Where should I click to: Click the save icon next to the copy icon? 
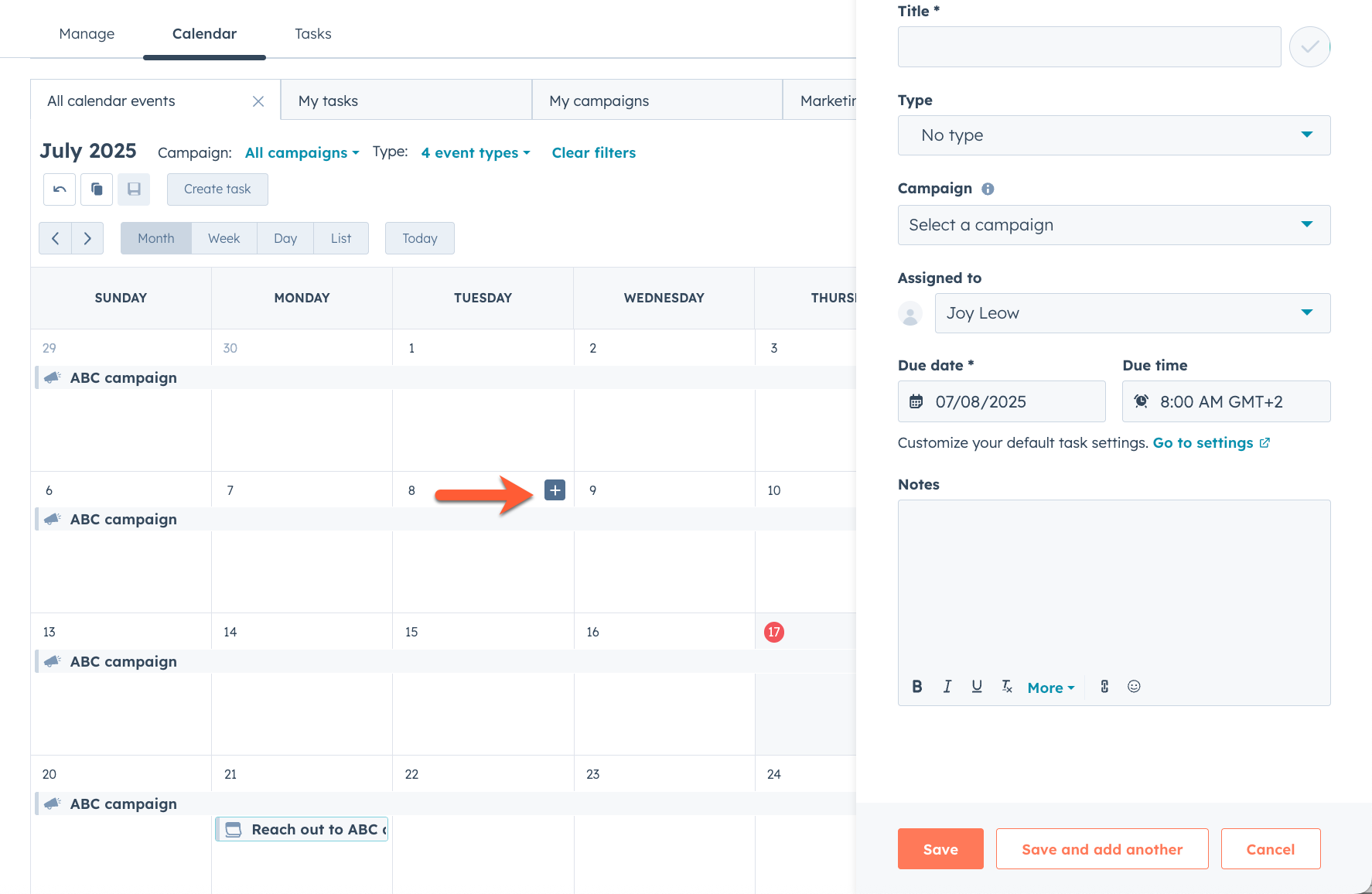(133, 189)
